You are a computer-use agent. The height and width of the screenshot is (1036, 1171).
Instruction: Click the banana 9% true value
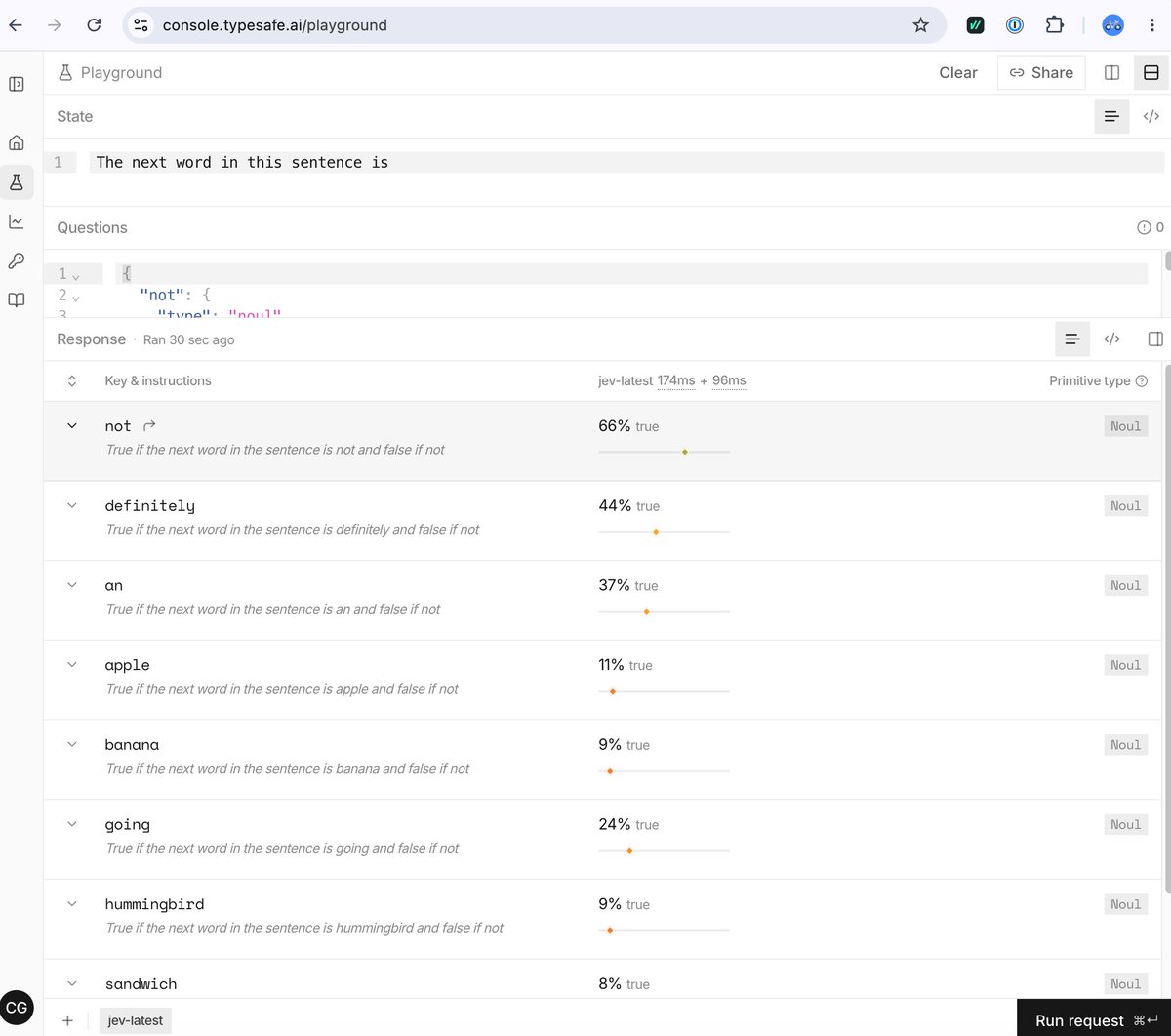click(x=624, y=744)
